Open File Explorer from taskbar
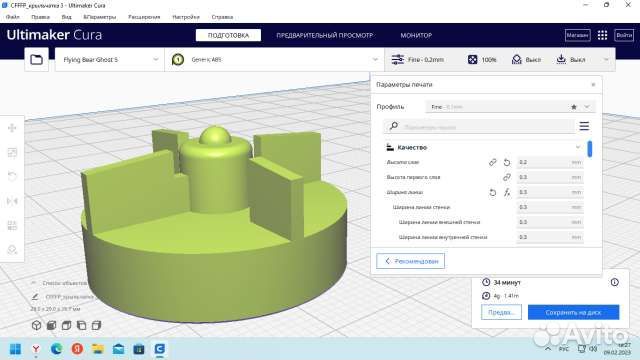 98,349
